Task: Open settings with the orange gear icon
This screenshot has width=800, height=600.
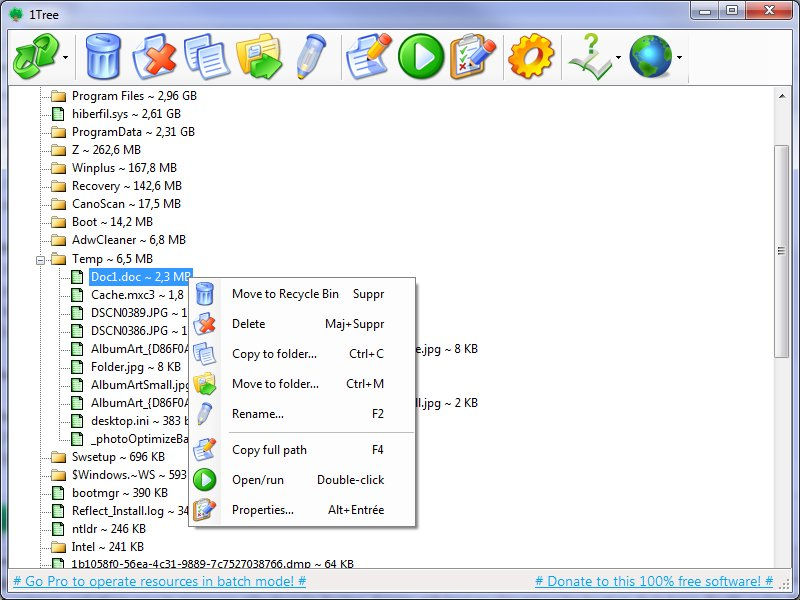Action: click(x=531, y=57)
